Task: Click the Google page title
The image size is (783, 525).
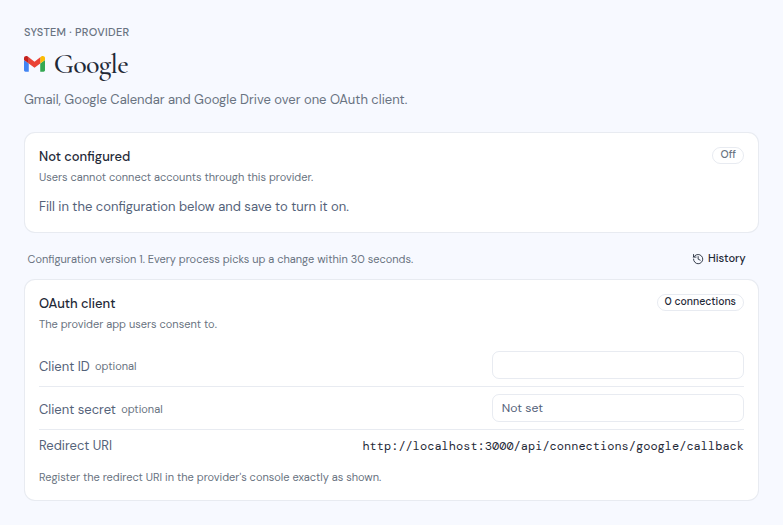Action: click(x=91, y=65)
